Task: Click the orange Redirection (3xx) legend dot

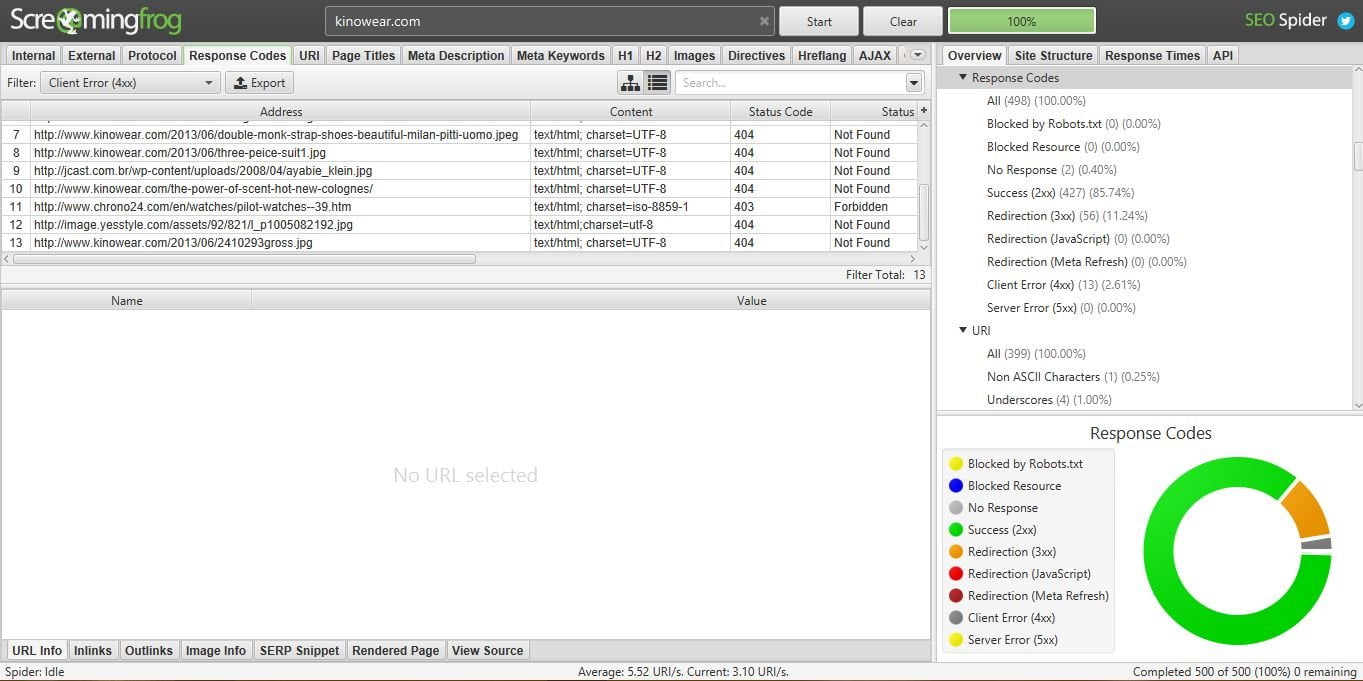Action: [x=955, y=552]
